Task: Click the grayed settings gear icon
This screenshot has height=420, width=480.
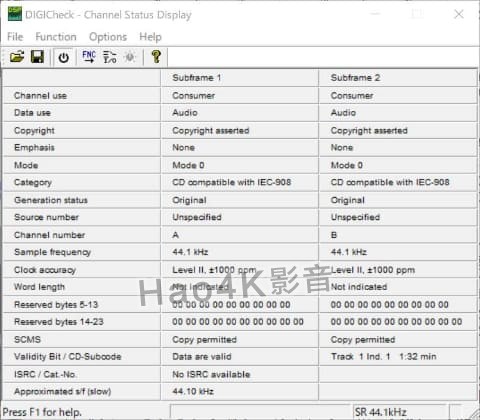Action: [x=130, y=57]
